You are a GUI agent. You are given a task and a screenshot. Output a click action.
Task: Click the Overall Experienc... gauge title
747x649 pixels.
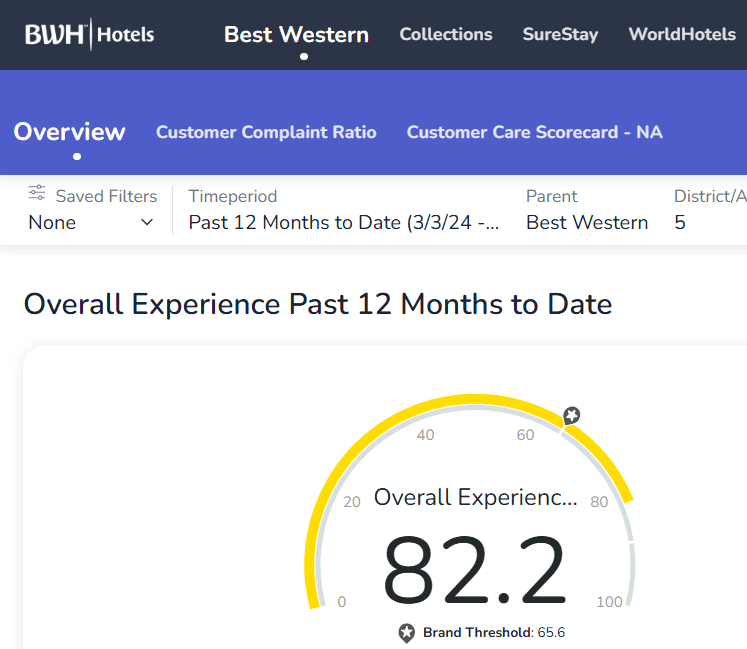(x=475, y=497)
